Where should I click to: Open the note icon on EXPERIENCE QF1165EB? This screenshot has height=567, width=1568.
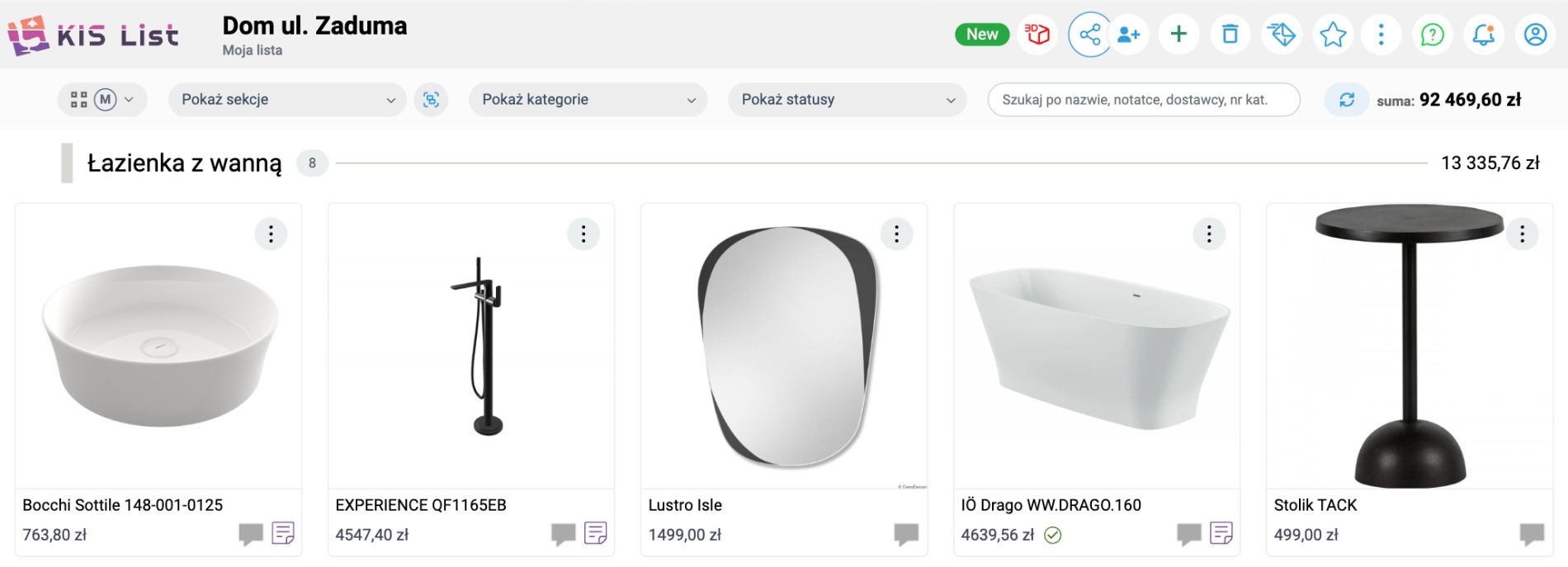[596, 533]
